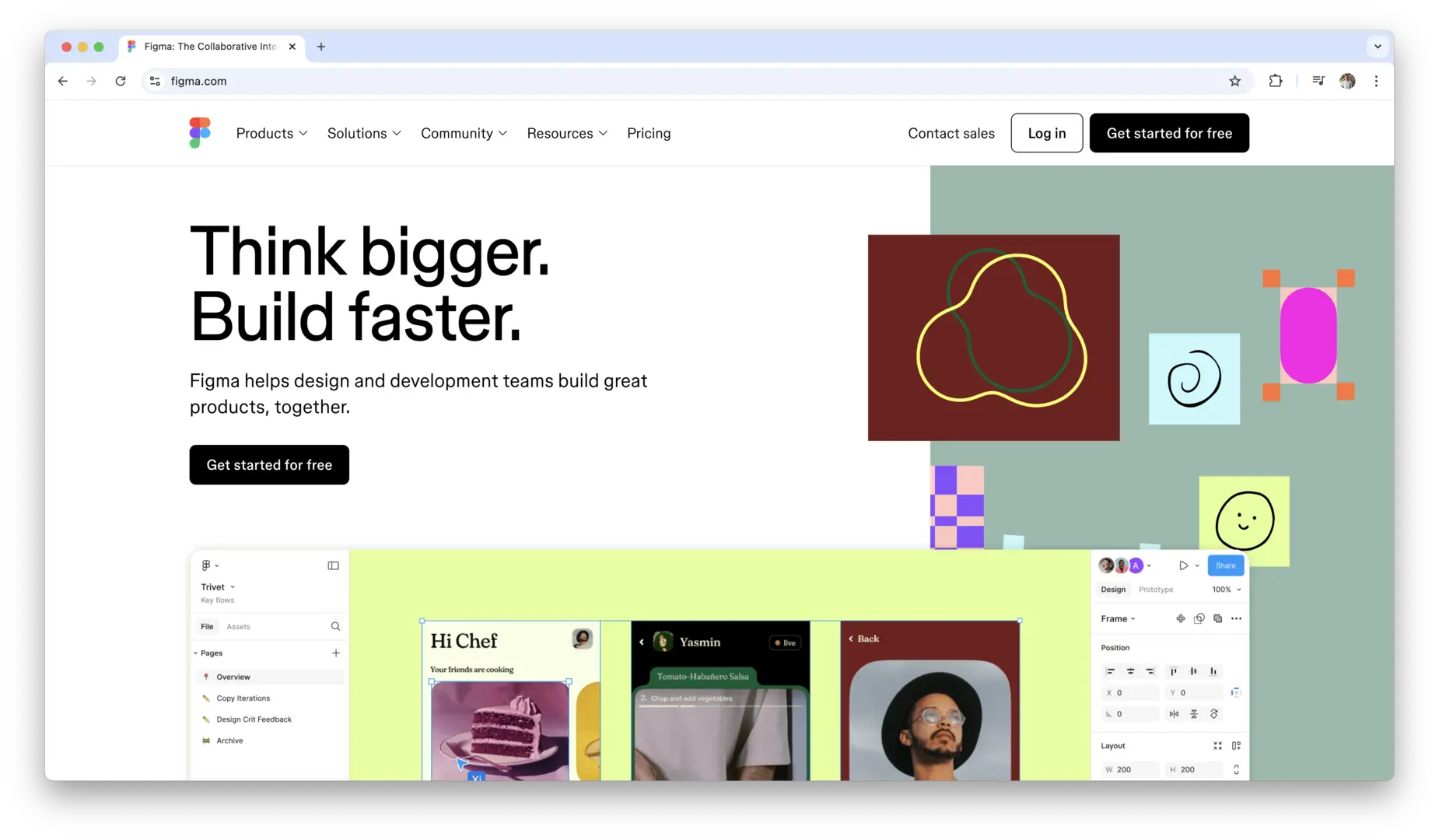Click the create component icon
The width and height of the screenshot is (1439, 840).
click(1180, 618)
